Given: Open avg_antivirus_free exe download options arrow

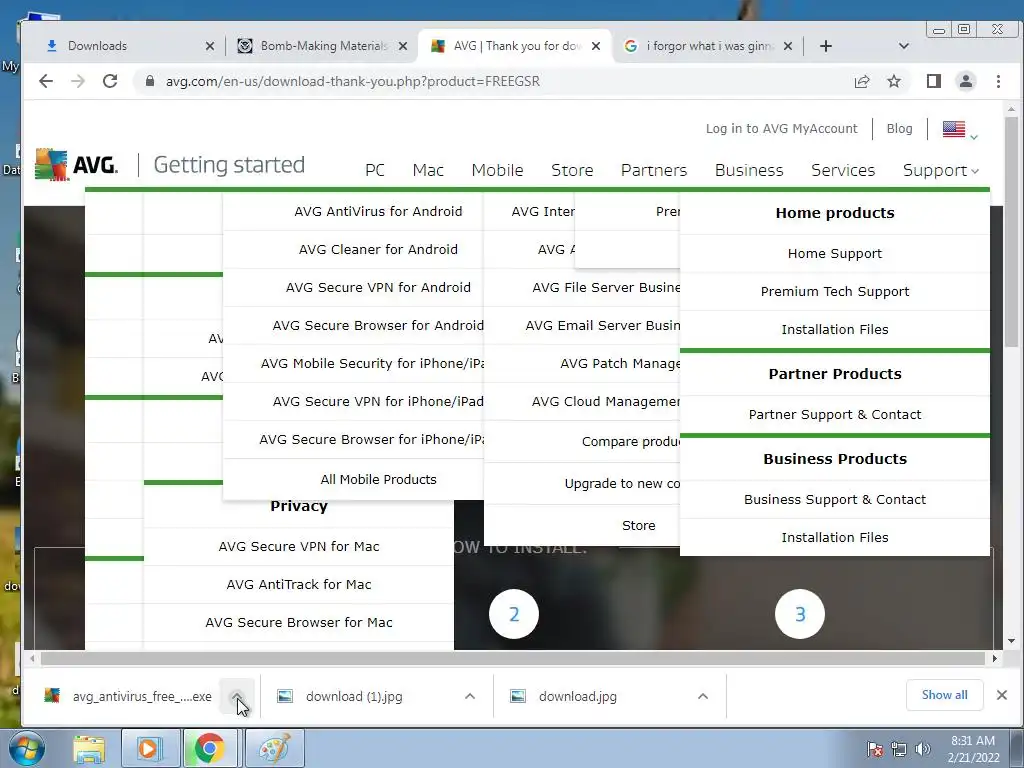Looking at the screenshot, I should tap(237, 696).
